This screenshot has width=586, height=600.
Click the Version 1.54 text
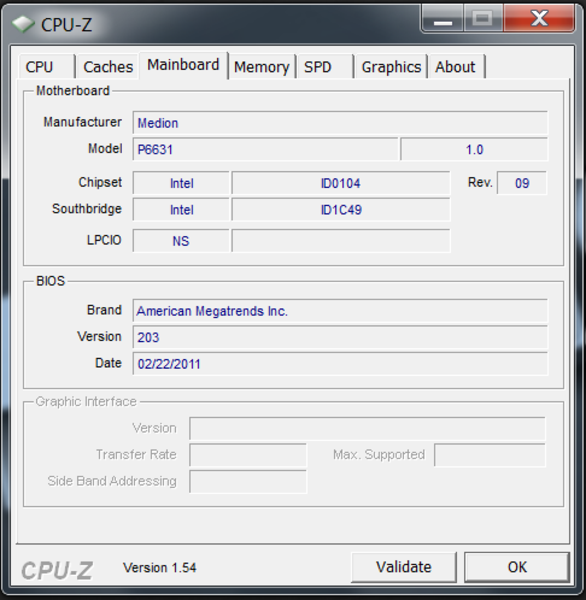coord(160,567)
